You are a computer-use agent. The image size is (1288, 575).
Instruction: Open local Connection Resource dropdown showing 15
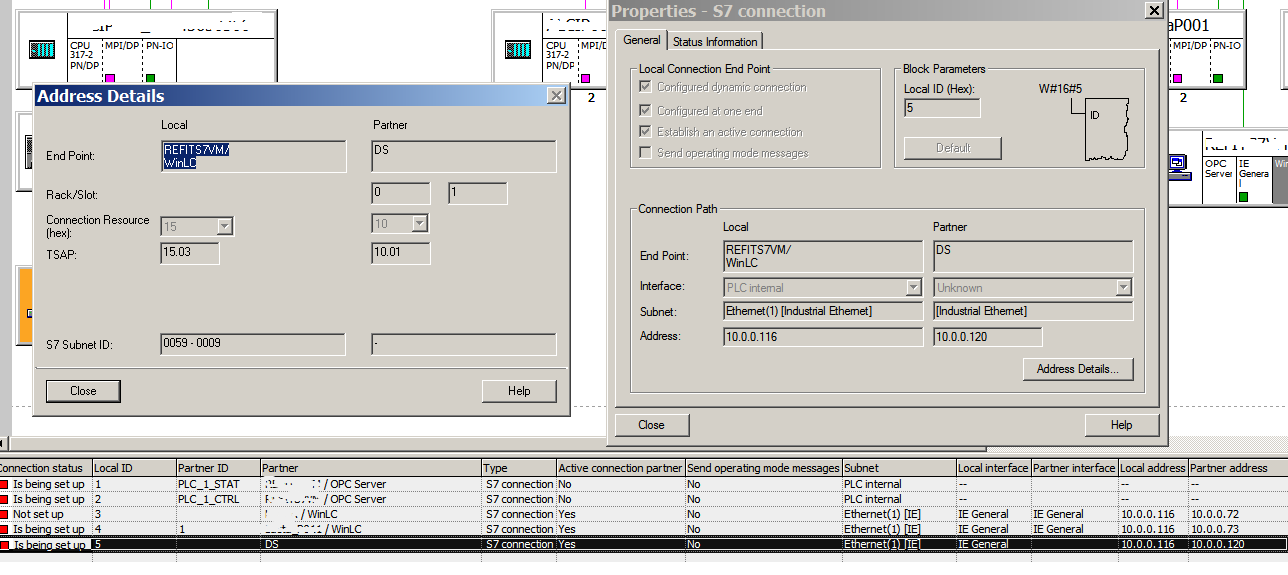click(224, 225)
